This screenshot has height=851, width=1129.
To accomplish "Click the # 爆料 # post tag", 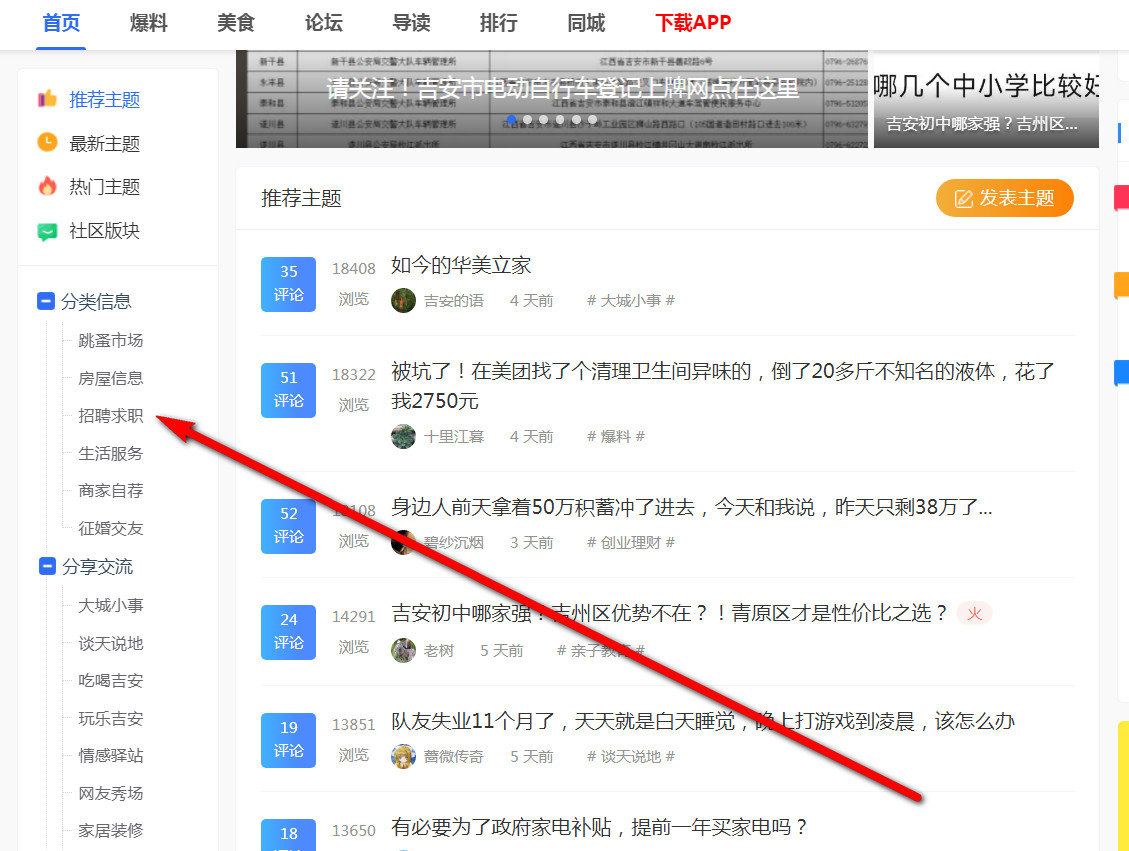I will 616,436.
